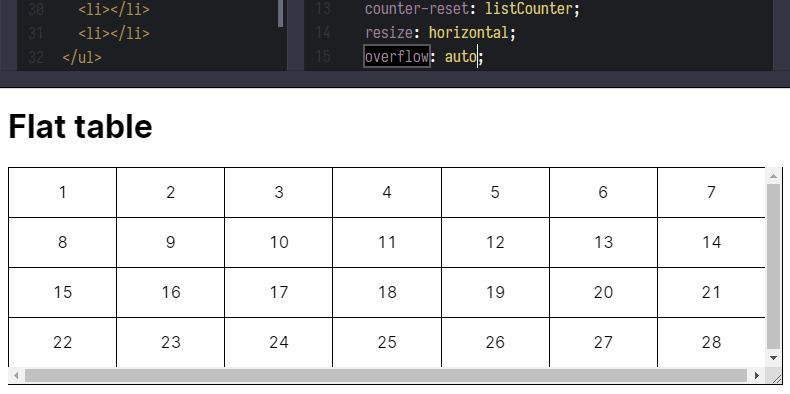
Task: Click the overflow property in CSS editor
Action: click(397, 56)
